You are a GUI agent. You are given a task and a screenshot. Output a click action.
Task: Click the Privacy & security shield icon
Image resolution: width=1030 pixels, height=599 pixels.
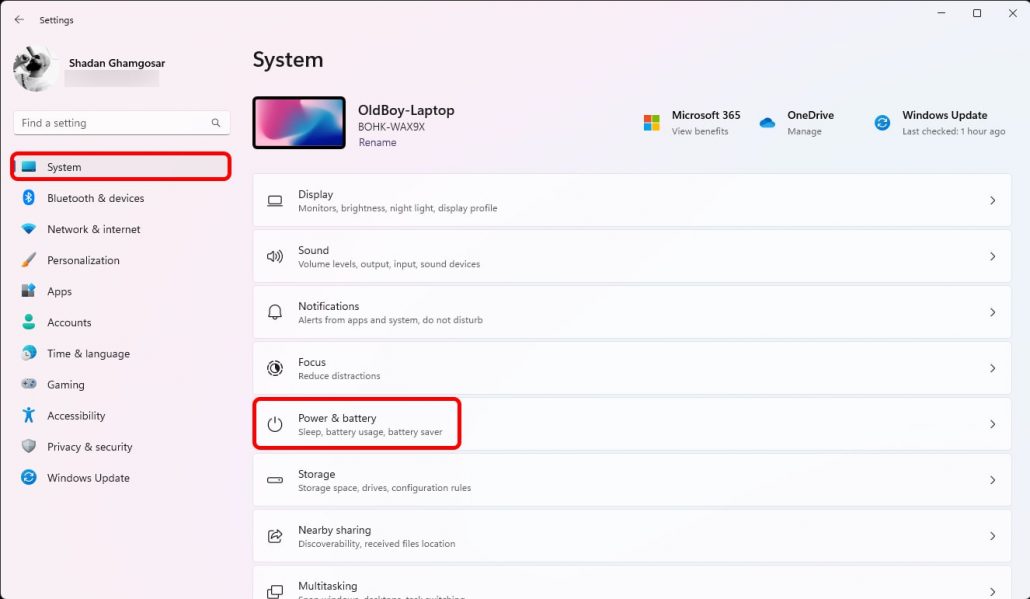tap(29, 447)
